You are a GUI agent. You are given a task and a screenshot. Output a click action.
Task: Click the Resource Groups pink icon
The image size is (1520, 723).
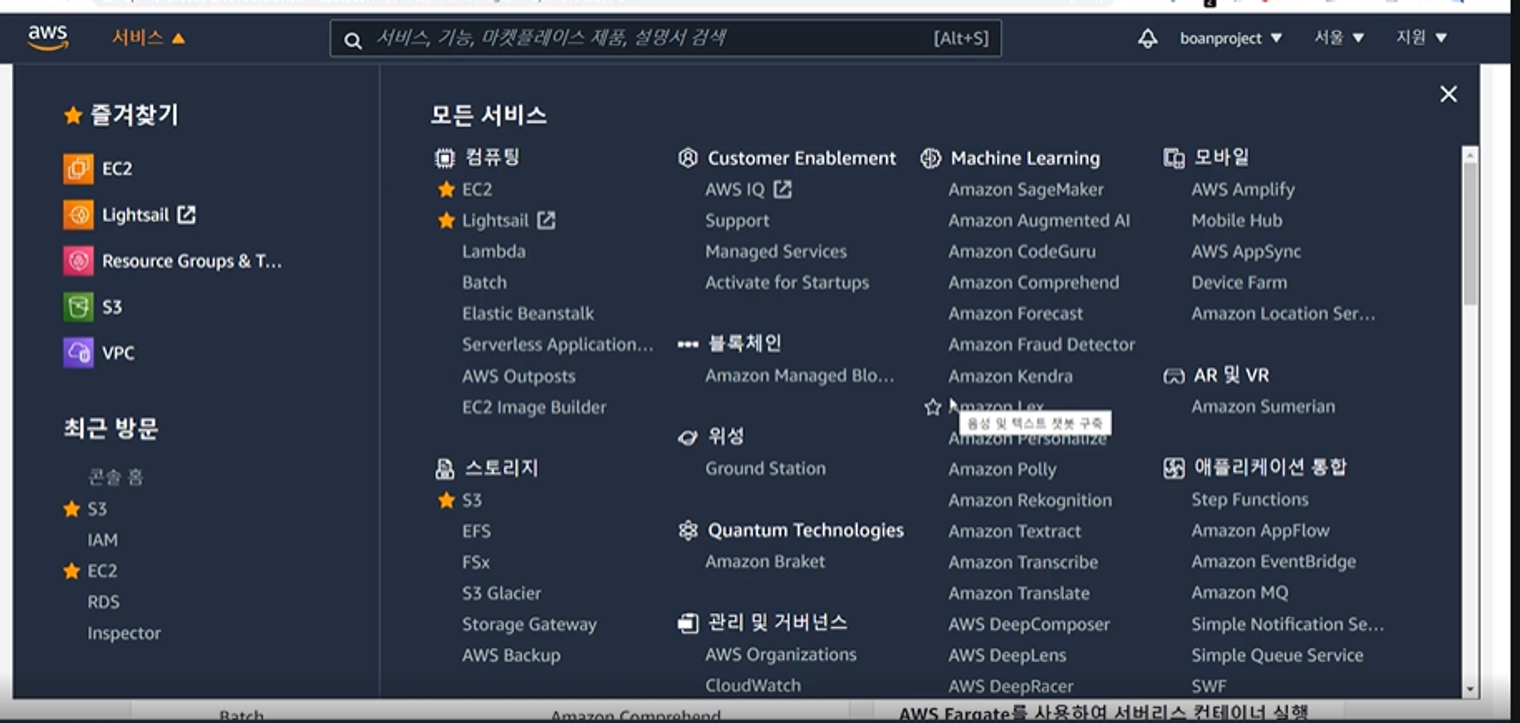(78, 261)
